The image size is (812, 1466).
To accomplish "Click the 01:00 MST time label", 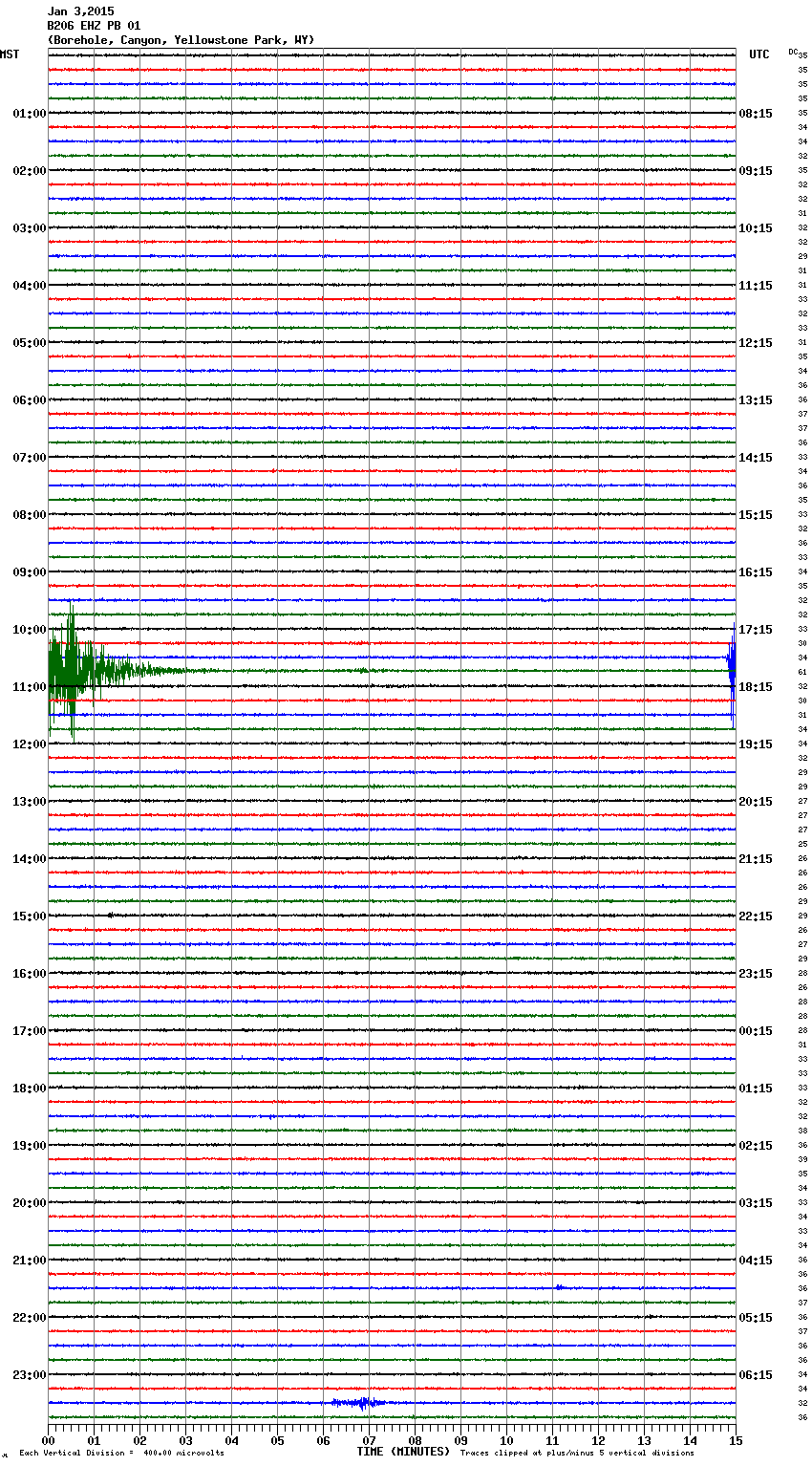I will tap(29, 114).
